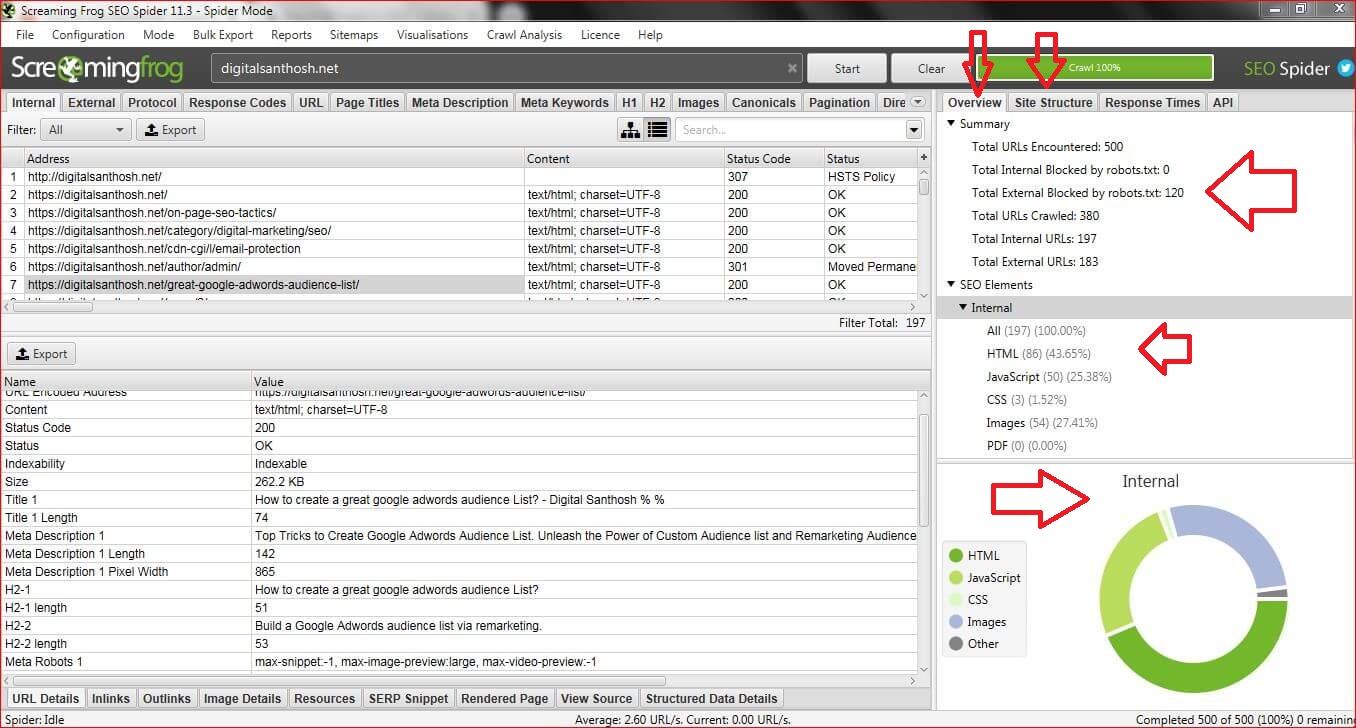This screenshot has height=728, width=1356.
Task: Switch to the Canonicals tab
Action: 764,102
